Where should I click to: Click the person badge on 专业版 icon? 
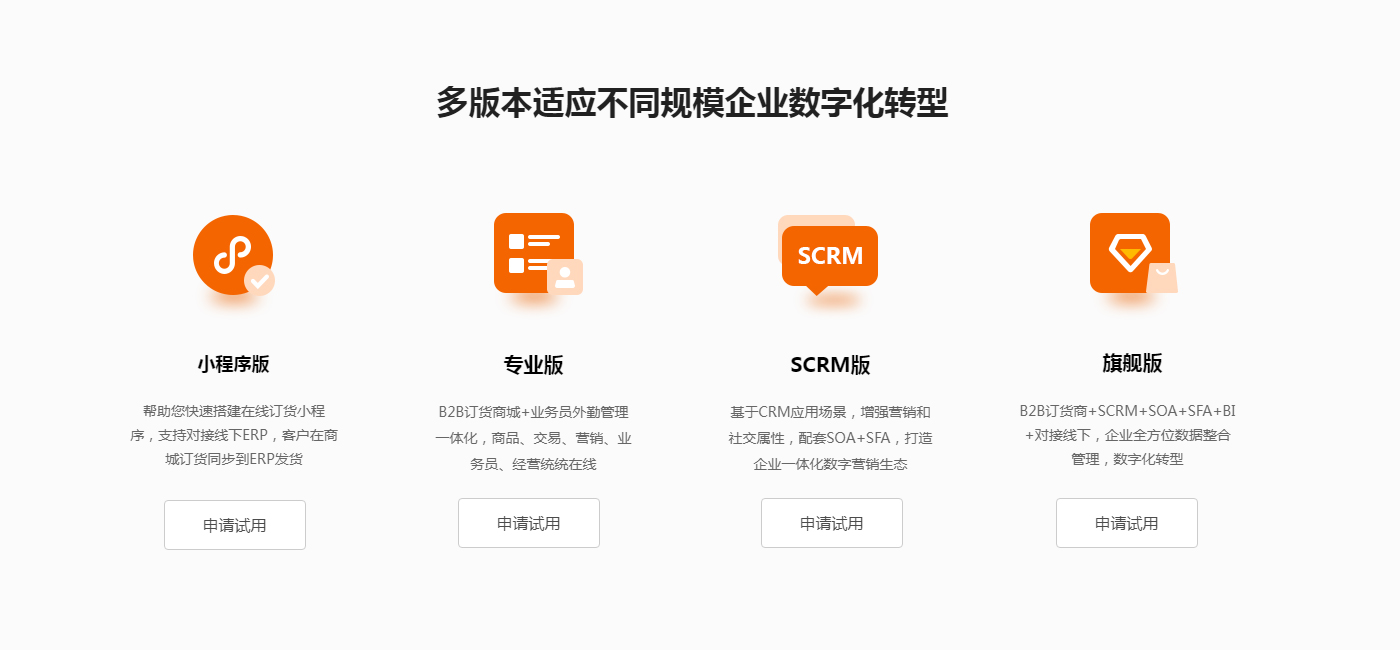(565, 277)
